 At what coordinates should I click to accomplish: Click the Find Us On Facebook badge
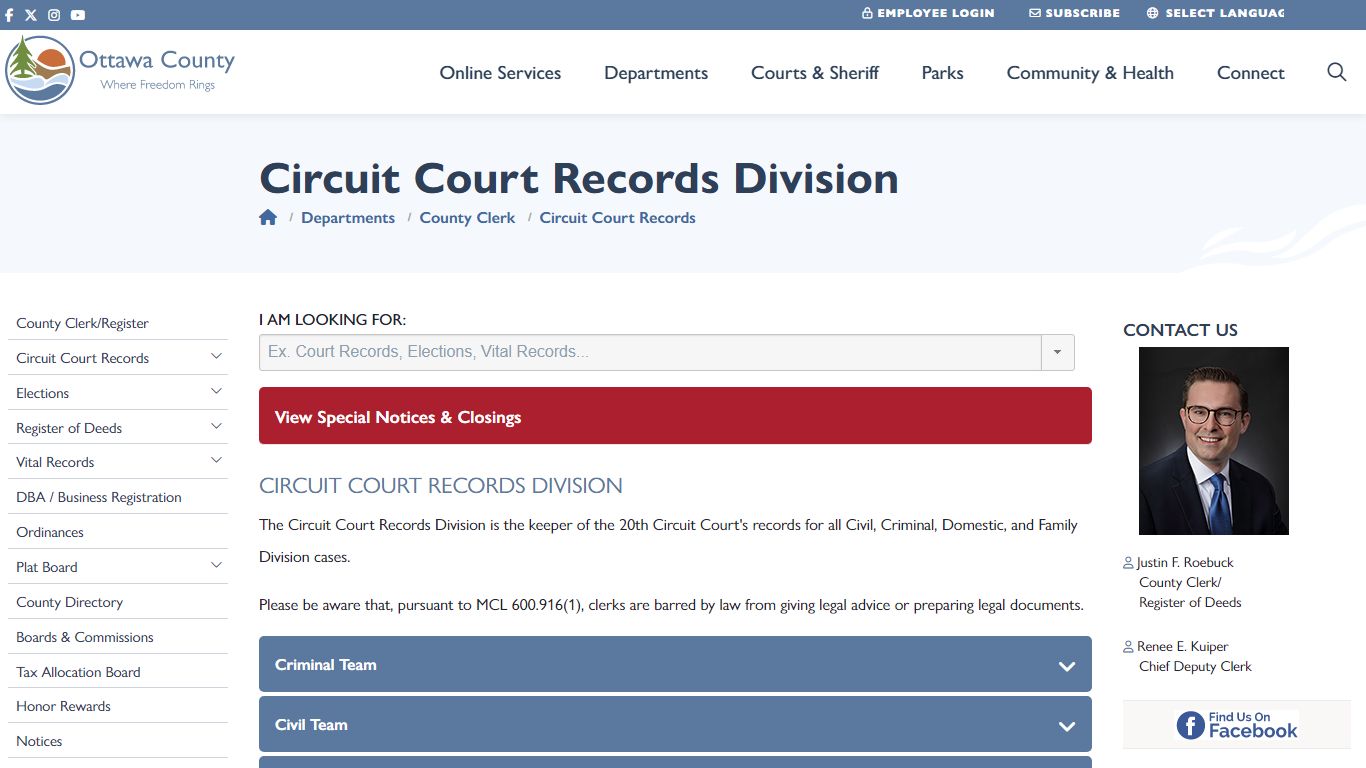point(1236,725)
